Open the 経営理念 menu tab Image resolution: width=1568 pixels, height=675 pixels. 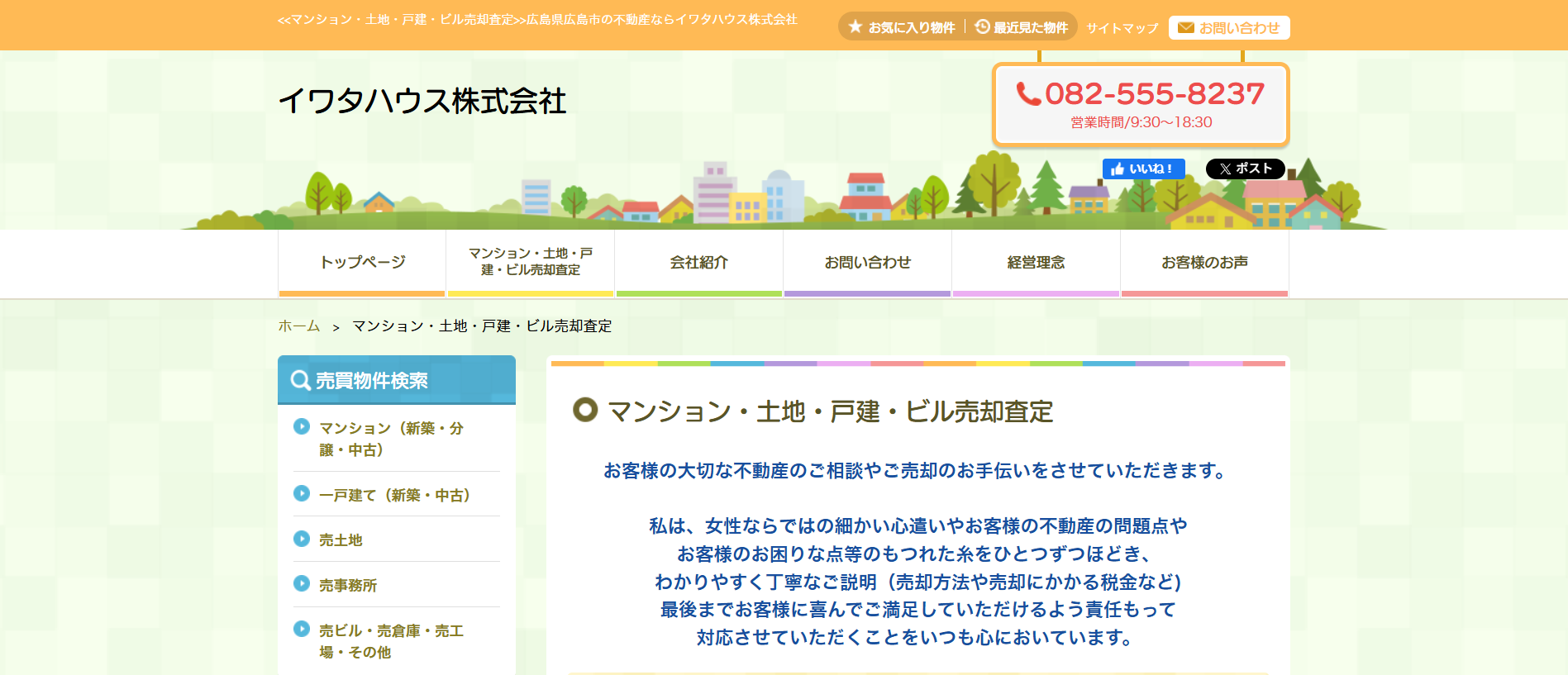pyautogui.click(x=1037, y=263)
